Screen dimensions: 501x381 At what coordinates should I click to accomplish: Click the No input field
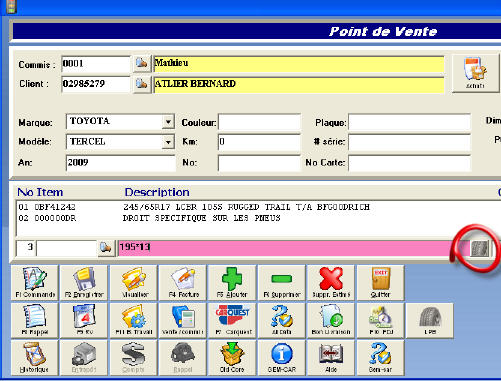click(x=259, y=163)
